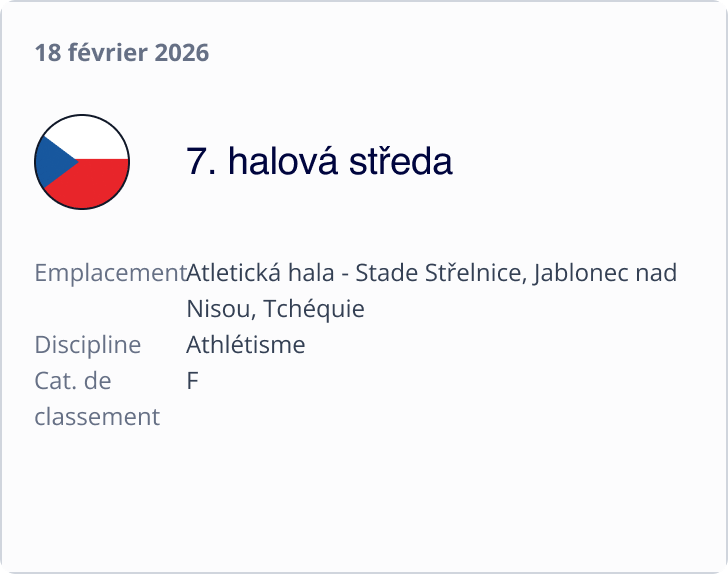728x574 pixels.
Task: Click the word classement
Action: coord(97,417)
